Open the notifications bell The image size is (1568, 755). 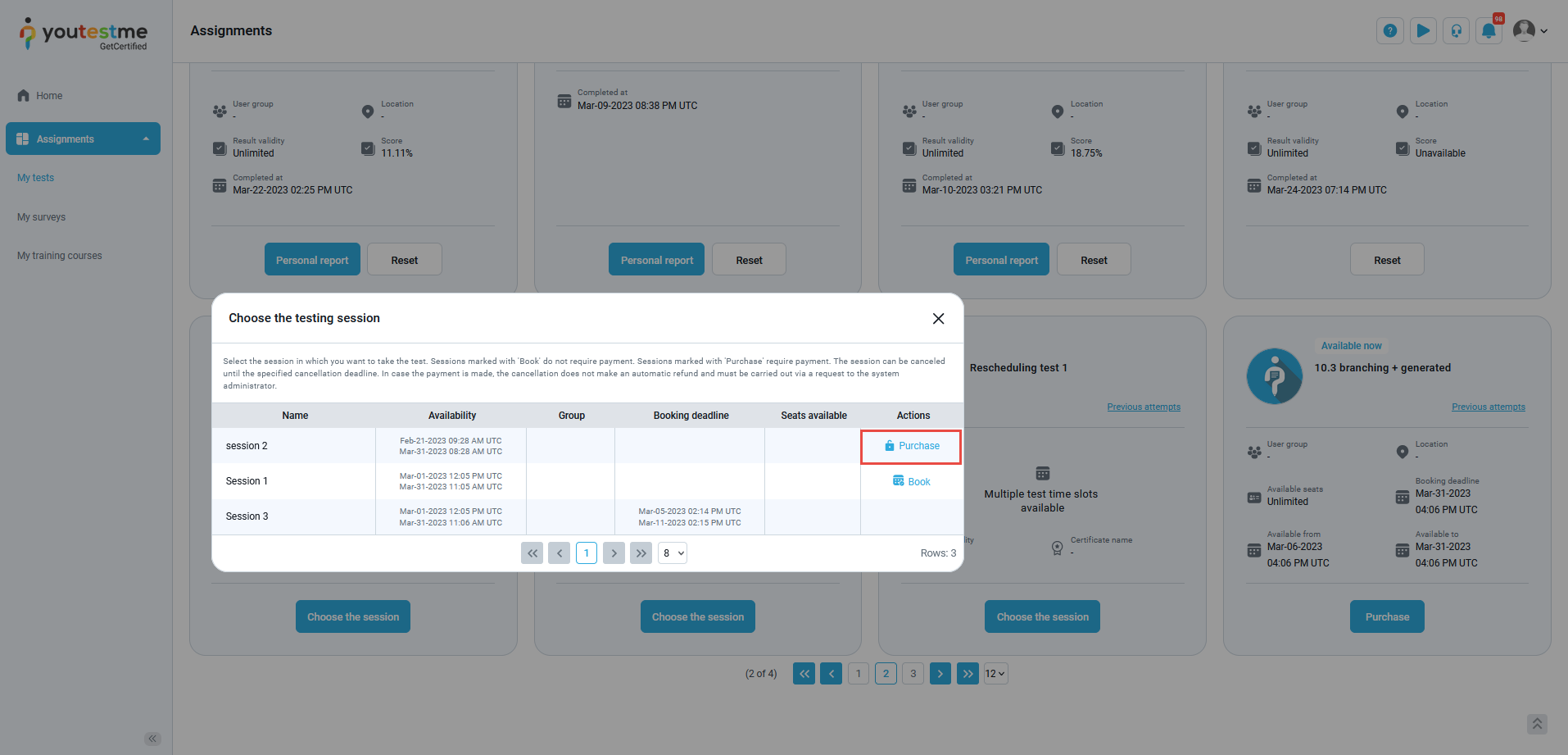tap(1489, 31)
